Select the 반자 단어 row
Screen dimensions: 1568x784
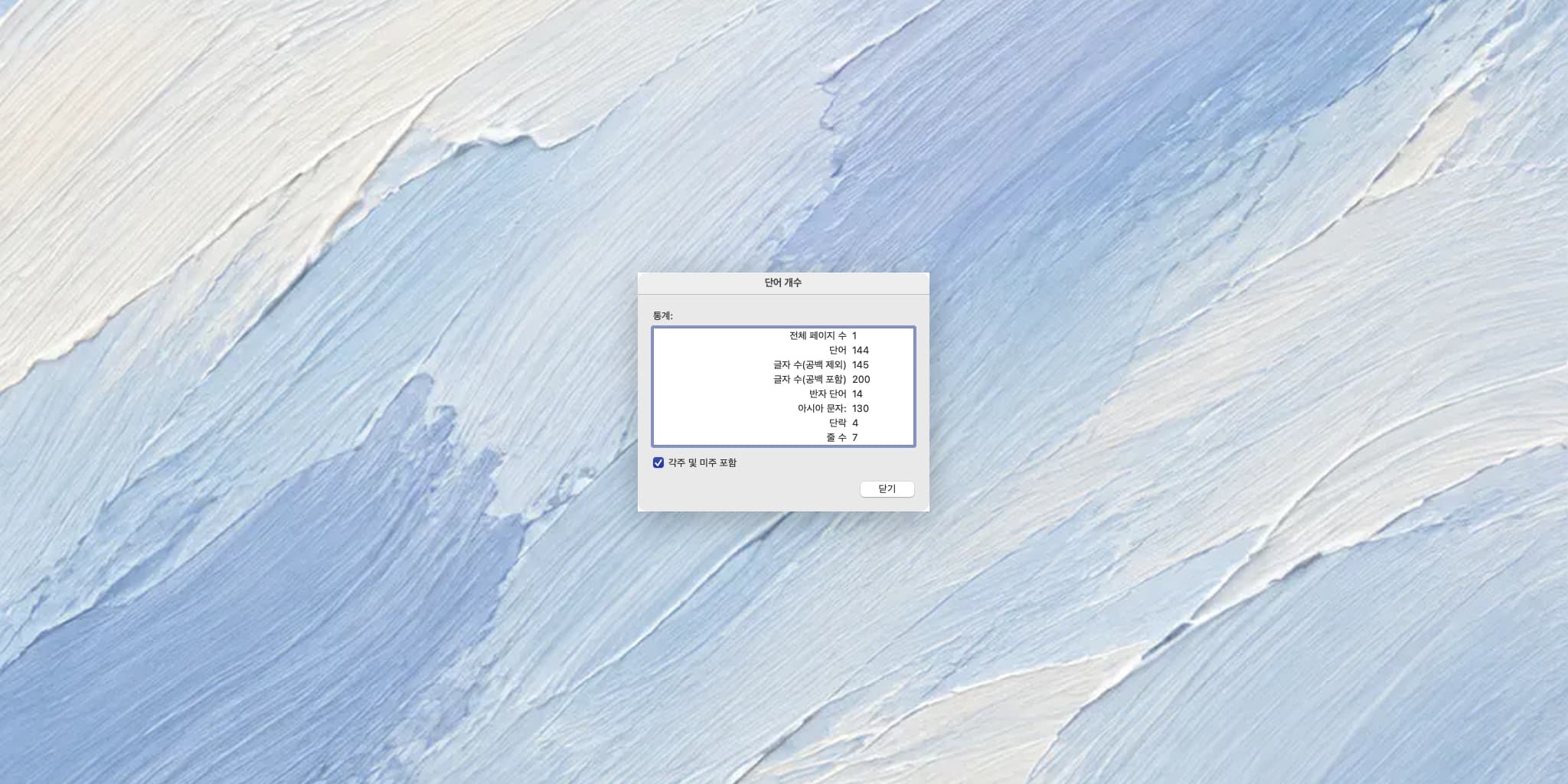click(783, 394)
